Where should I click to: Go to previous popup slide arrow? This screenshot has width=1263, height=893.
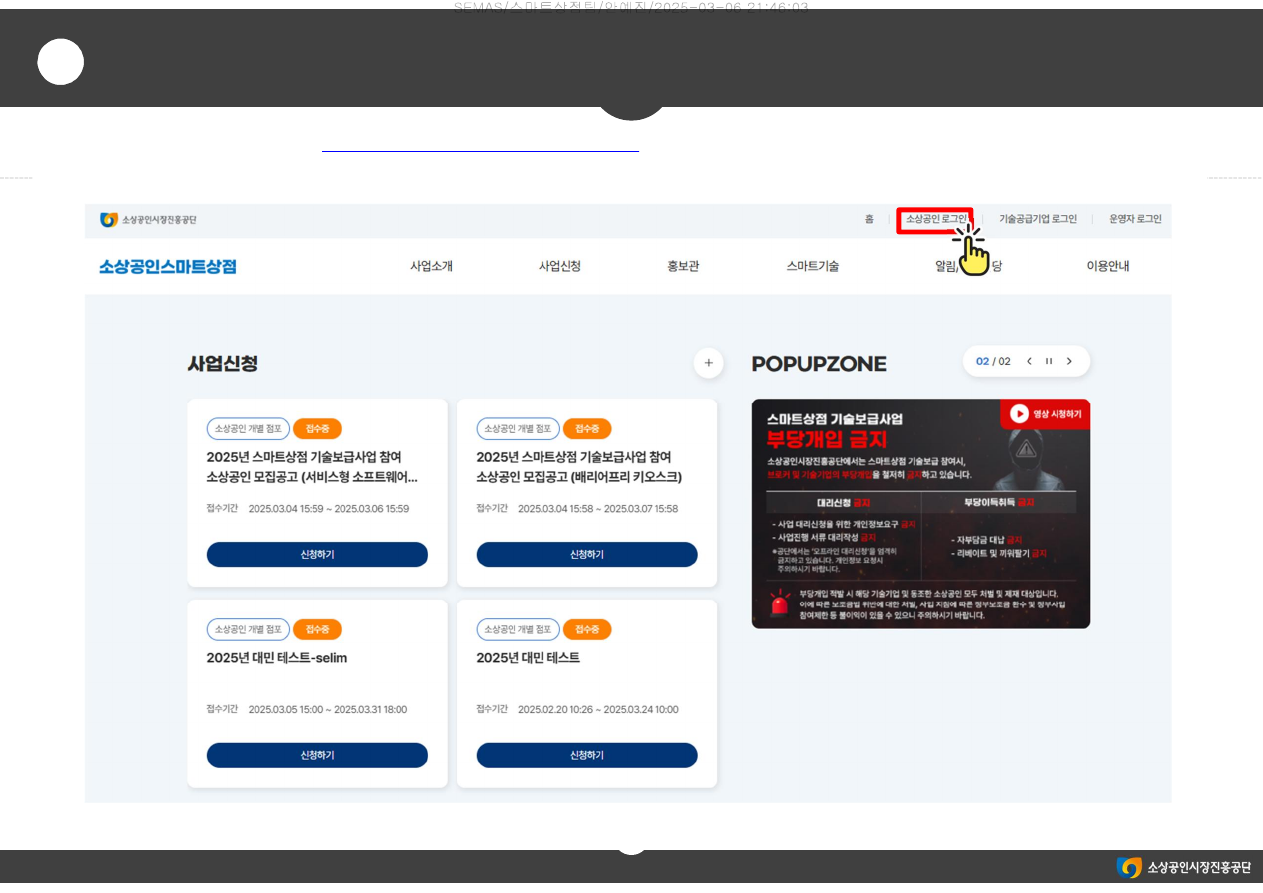1029,362
